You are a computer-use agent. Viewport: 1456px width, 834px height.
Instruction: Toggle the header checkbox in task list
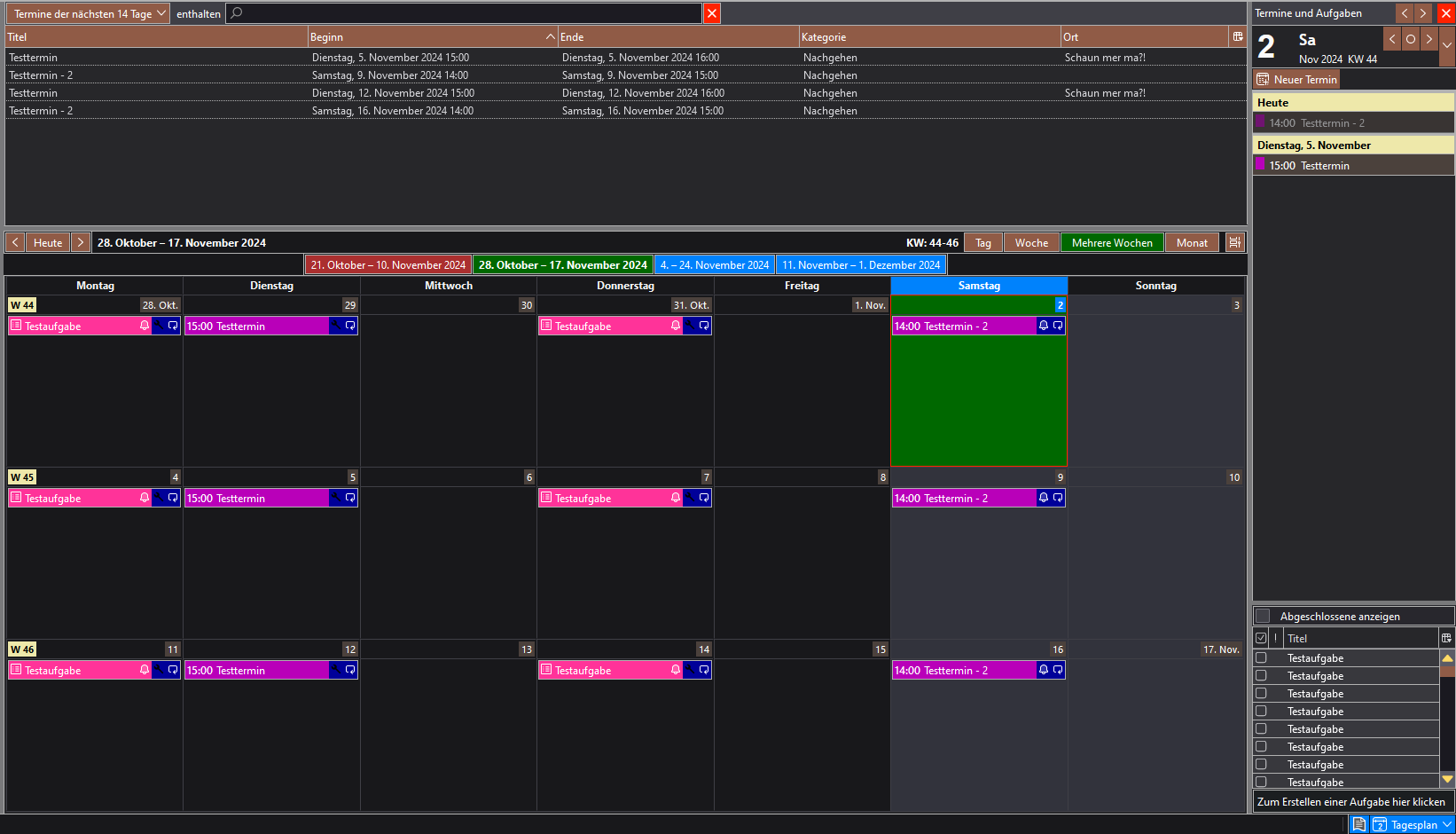[x=1261, y=638]
